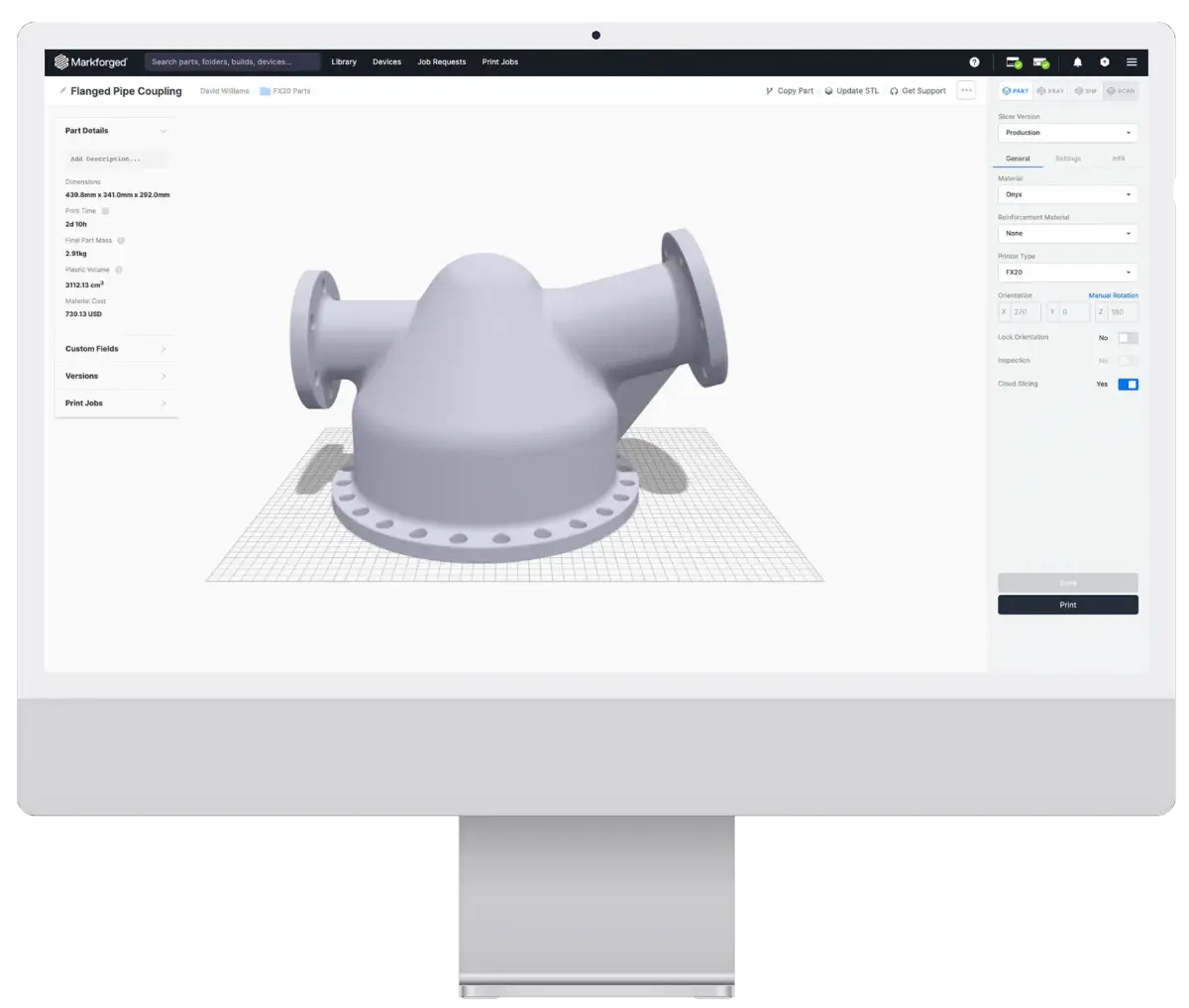
Task: Toggle the Inspection switch
Action: point(1128,361)
